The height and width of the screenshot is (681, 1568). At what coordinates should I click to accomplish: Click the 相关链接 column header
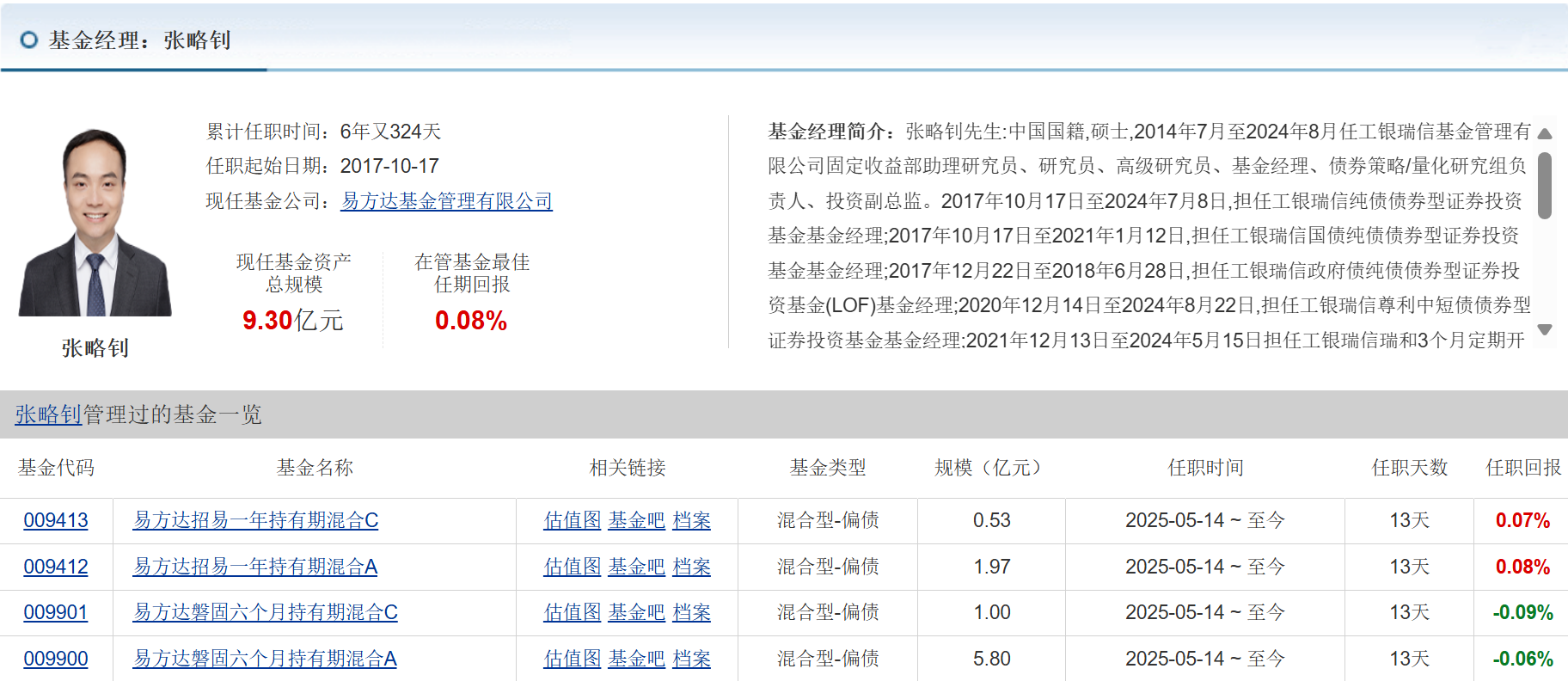[x=628, y=468]
